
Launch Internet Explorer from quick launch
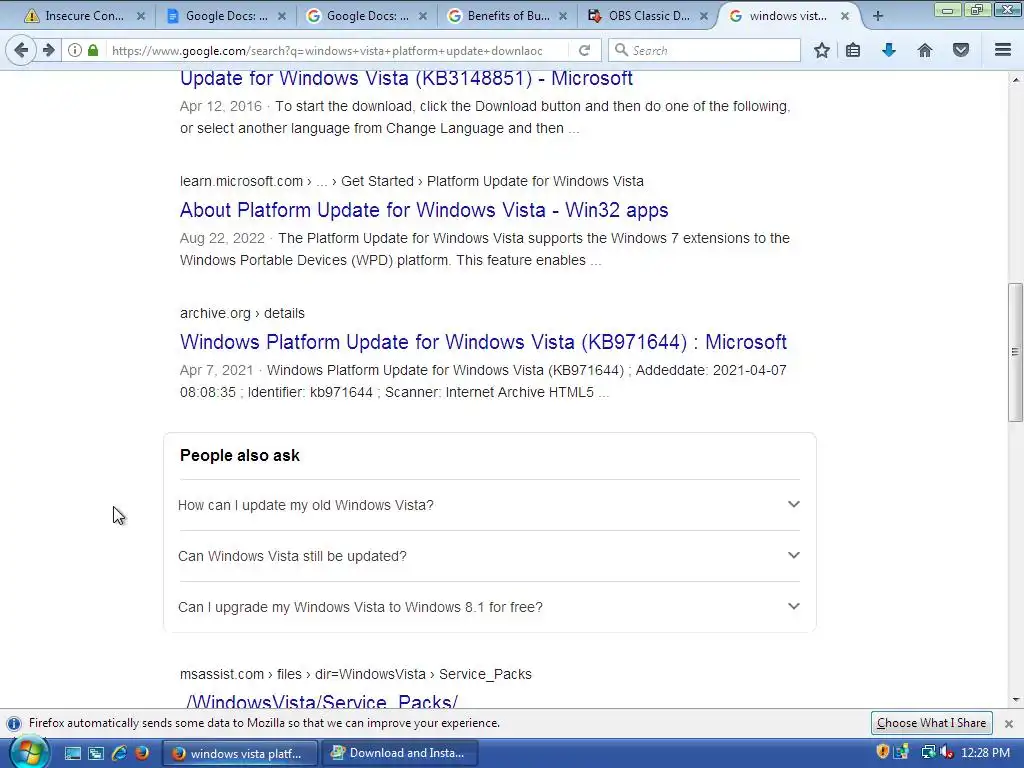119,753
